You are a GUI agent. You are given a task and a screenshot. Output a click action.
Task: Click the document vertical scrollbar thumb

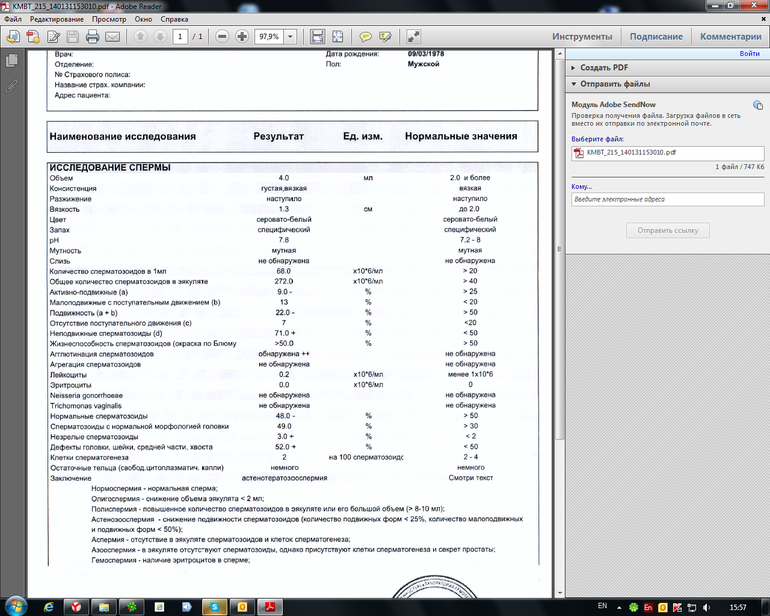[x=559, y=250]
